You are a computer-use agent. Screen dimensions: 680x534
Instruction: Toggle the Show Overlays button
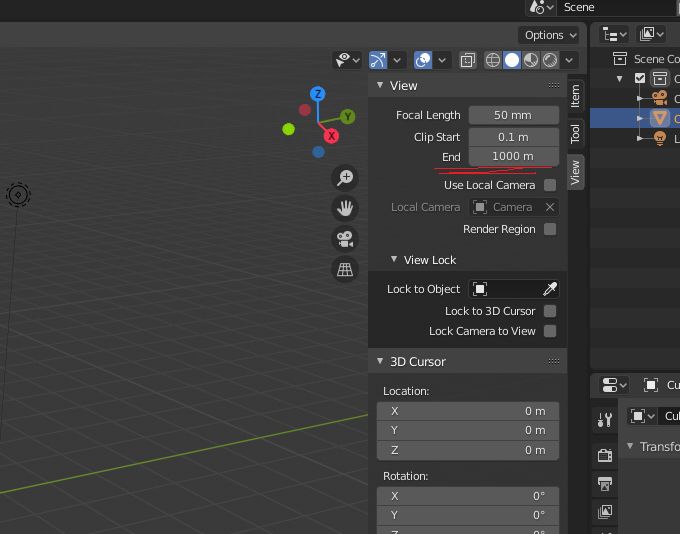423,60
